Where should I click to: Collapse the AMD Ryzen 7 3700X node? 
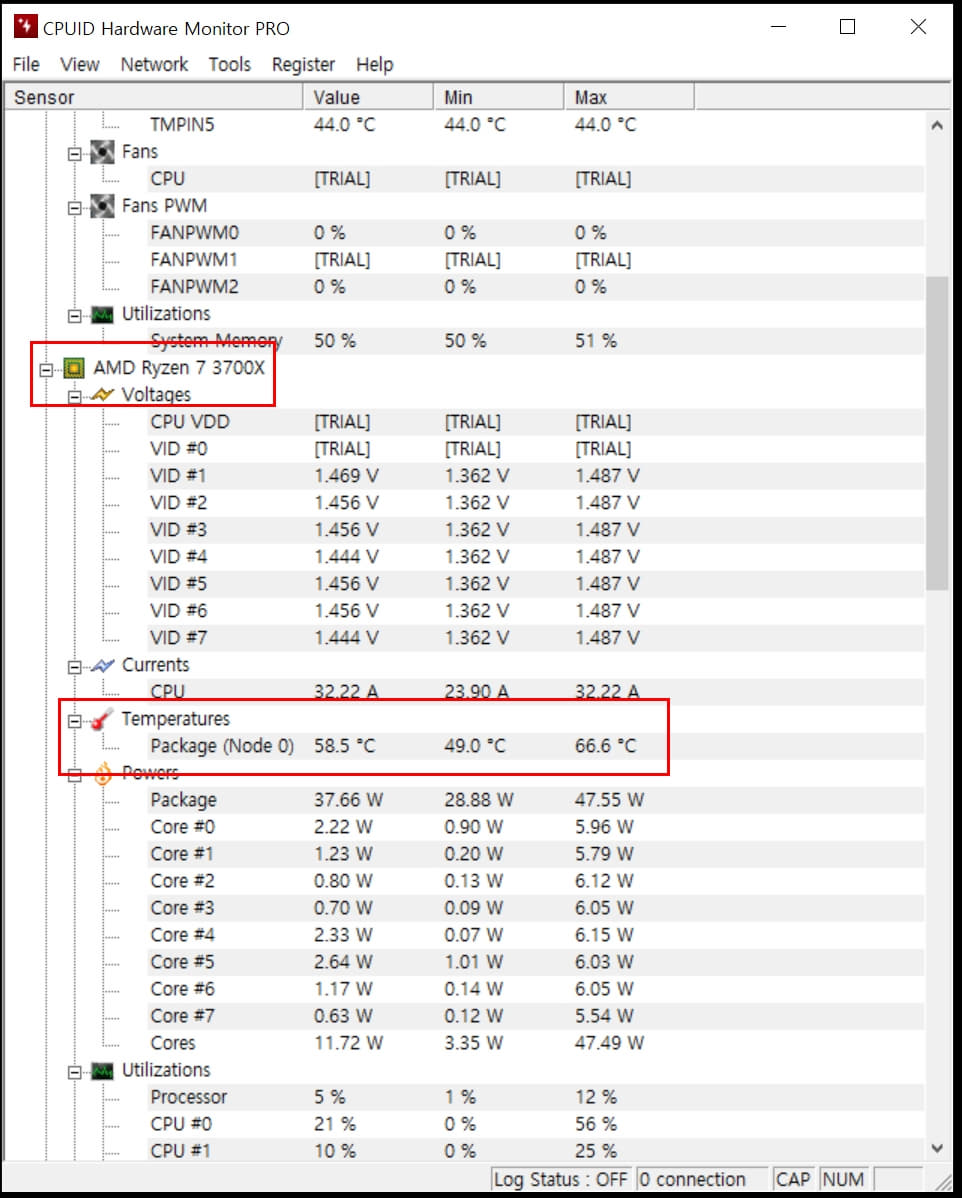(46, 370)
